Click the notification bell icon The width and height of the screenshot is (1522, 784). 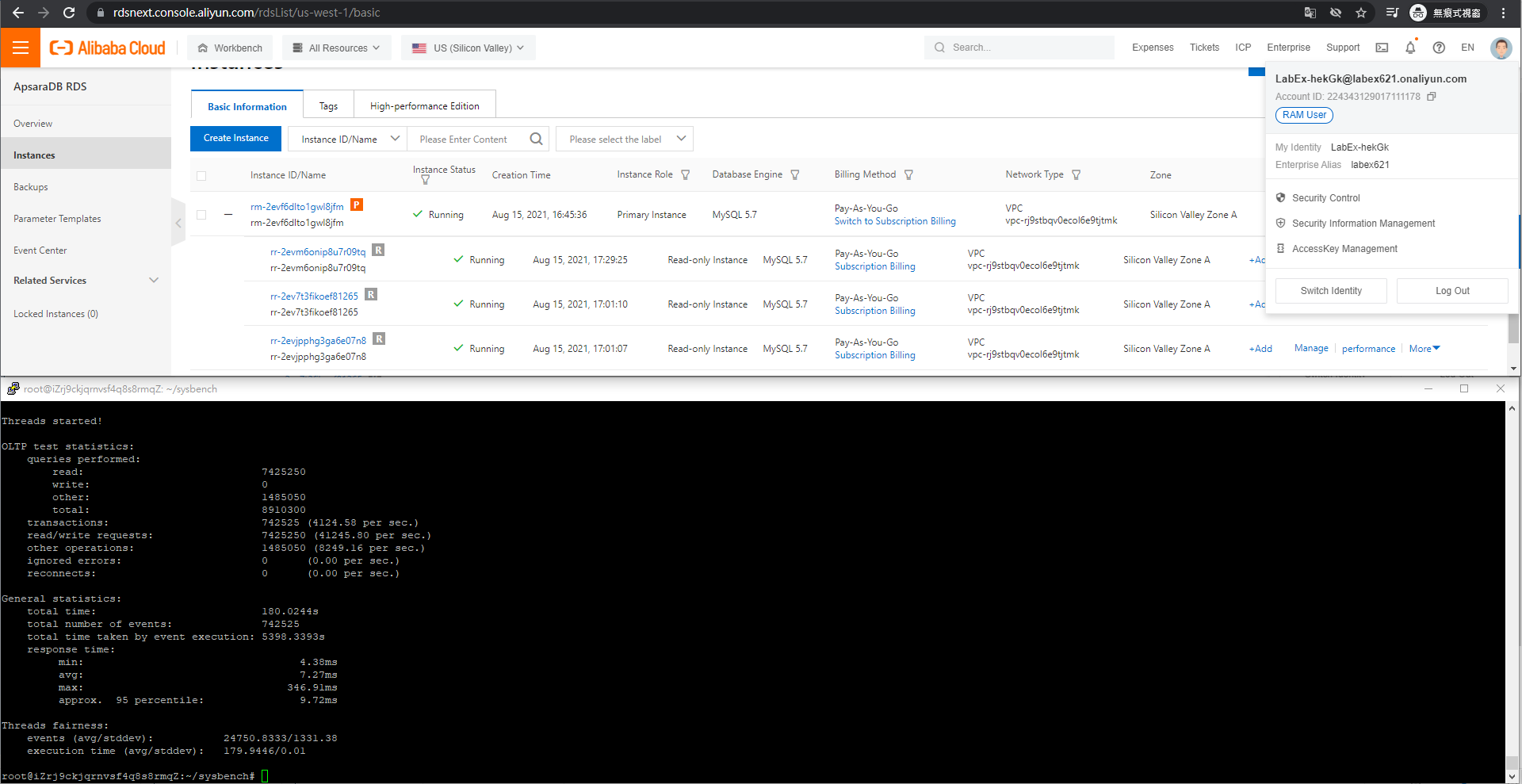pos(1410,48)
